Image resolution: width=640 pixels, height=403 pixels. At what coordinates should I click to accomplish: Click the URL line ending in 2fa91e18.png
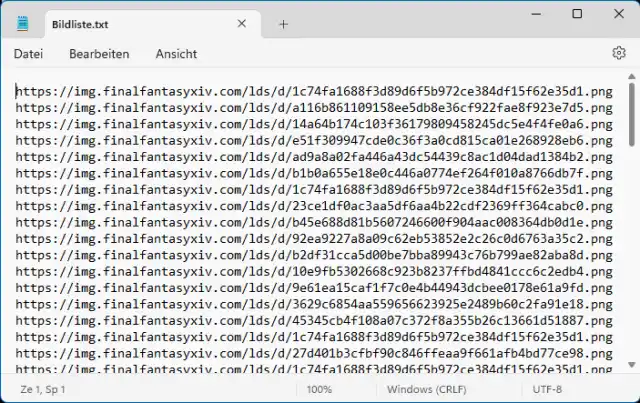(314, 304)
